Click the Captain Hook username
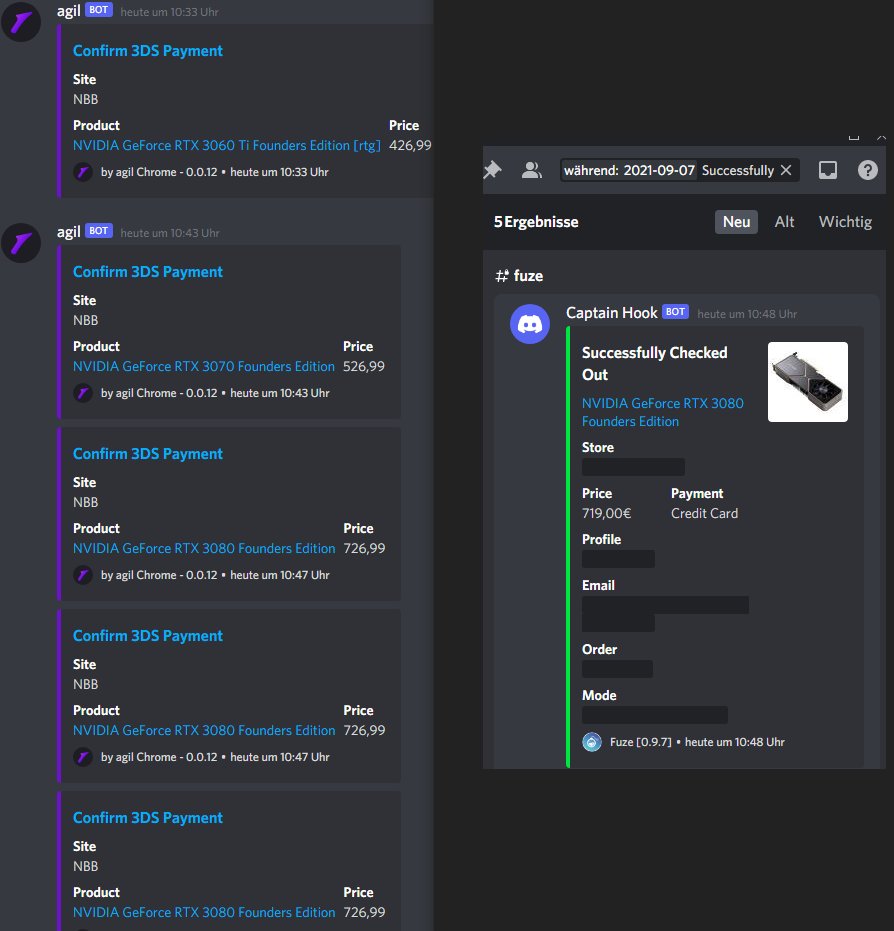Screen dimensions: 894x931 pyautogui.click(x=611, y=313)
